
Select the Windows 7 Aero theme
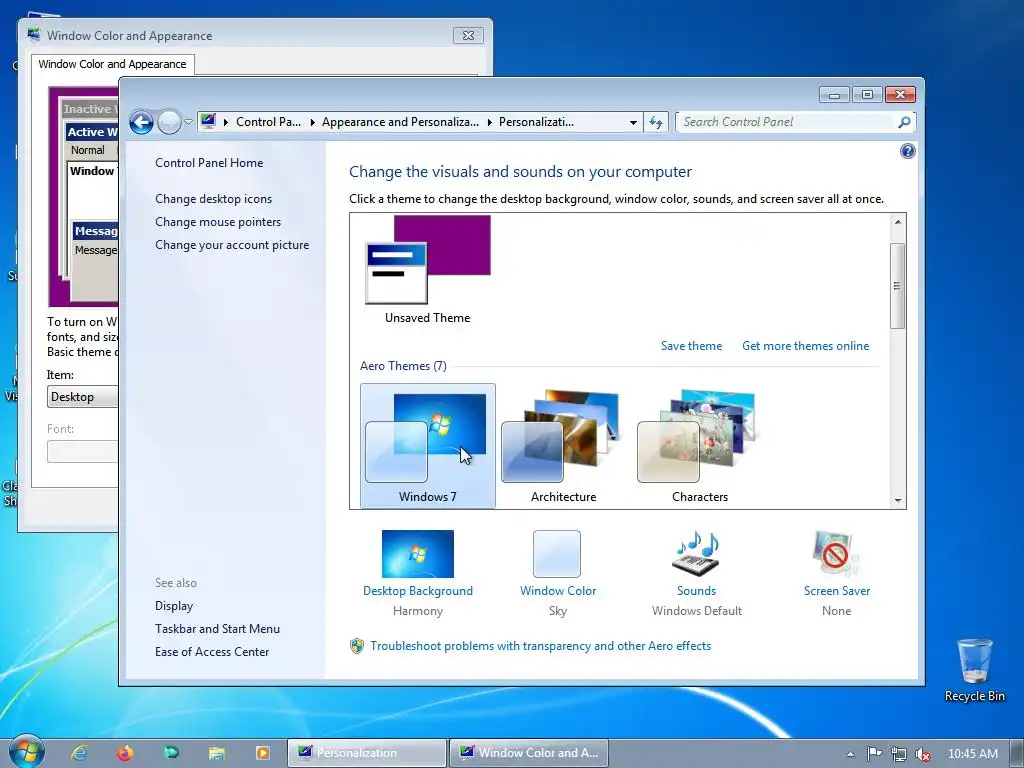point(428,445)
